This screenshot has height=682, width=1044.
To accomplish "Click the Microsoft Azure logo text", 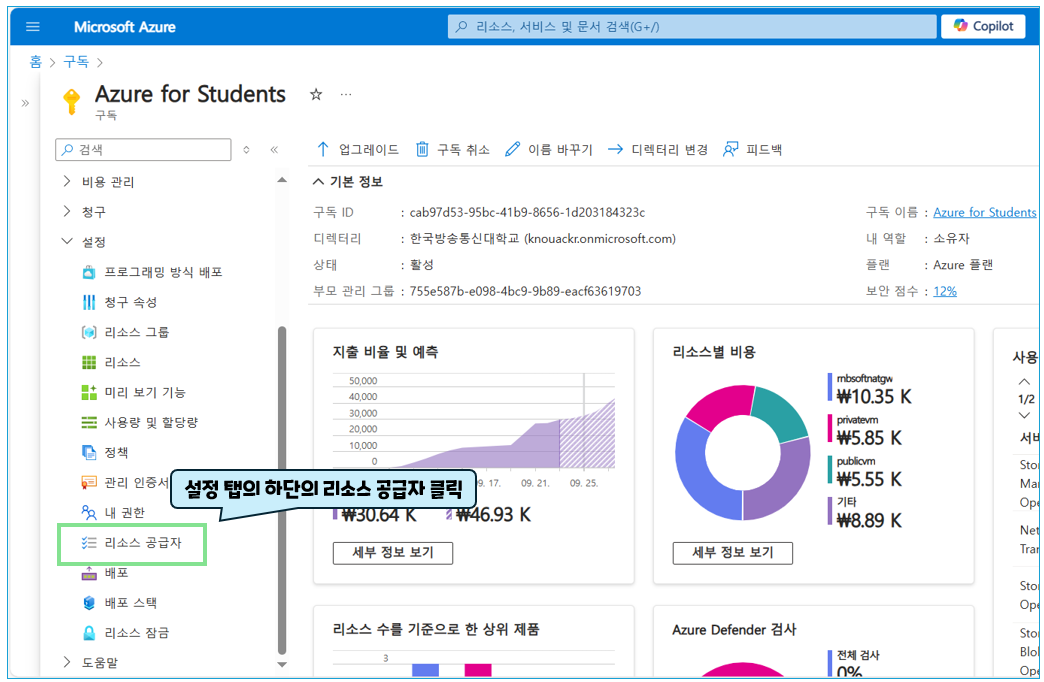I will (x=125, y=27).
